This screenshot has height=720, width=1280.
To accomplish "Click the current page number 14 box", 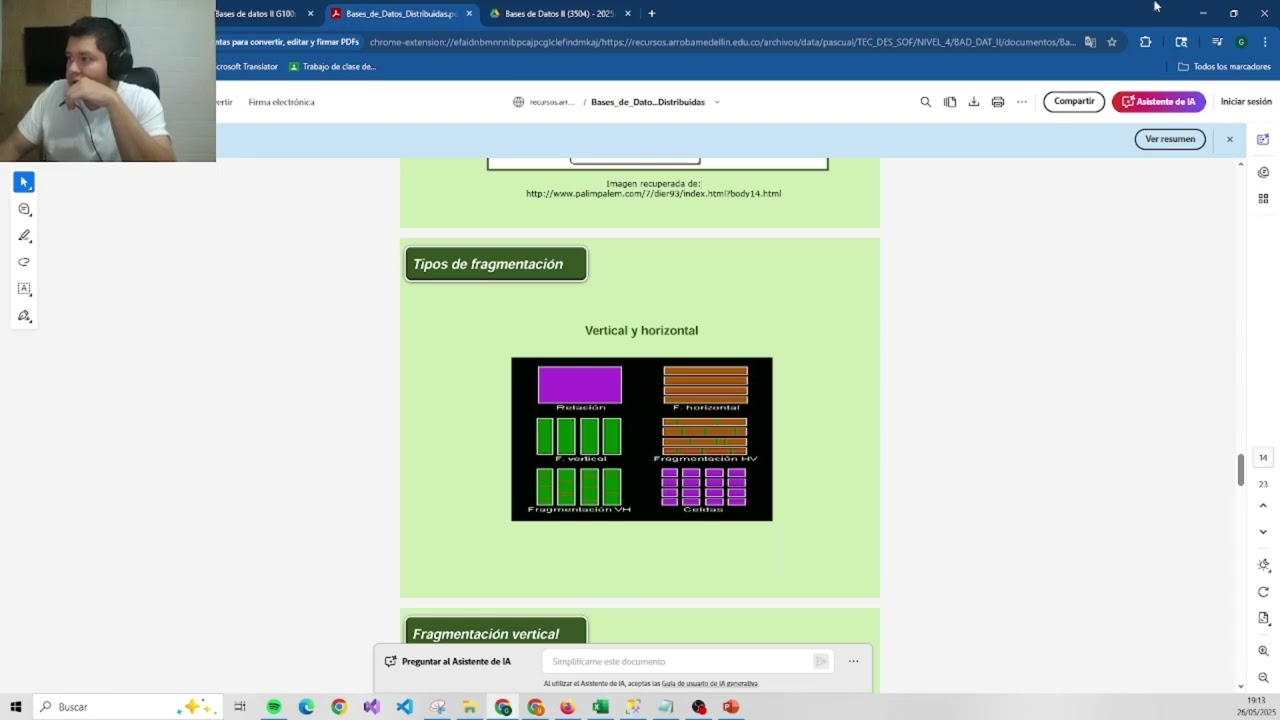I will [x=1263, y=458].
